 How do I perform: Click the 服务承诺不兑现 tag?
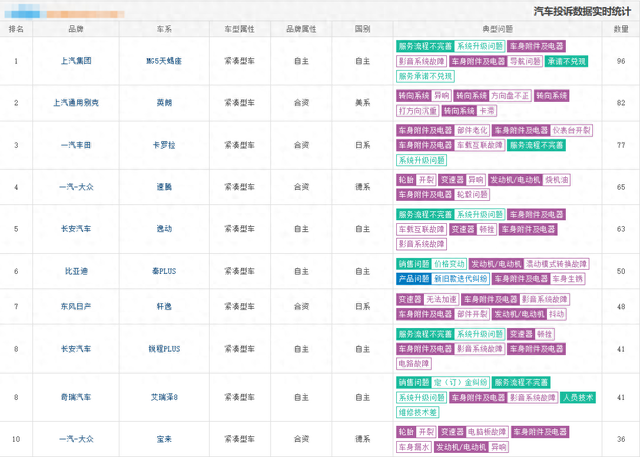pyautogui.click(x=425, y=76)
